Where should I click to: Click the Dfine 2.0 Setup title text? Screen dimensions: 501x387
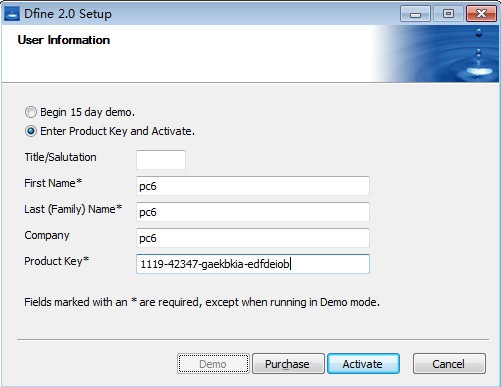tap(68, 14)
